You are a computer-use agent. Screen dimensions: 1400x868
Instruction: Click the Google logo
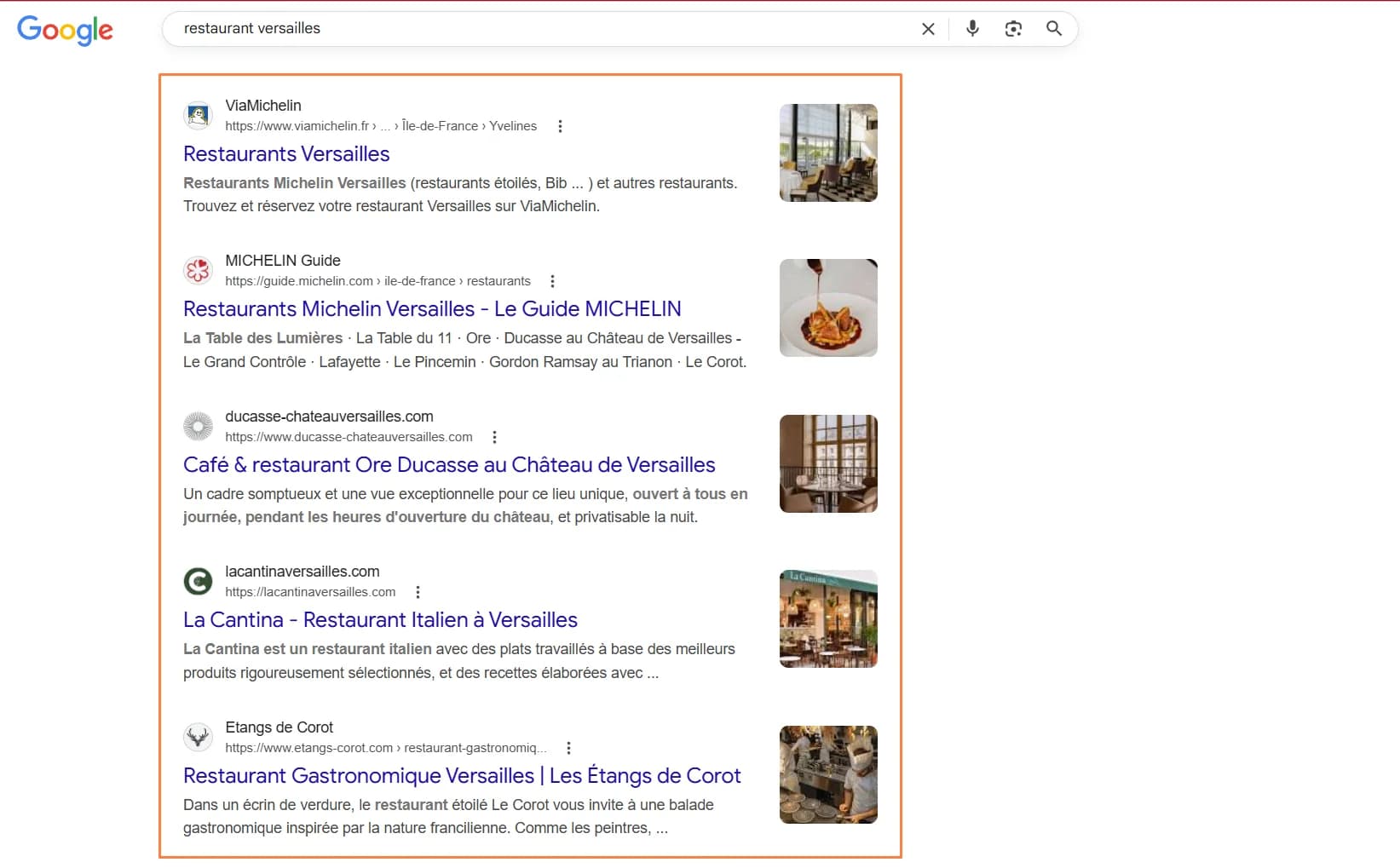tap(65, 30)
